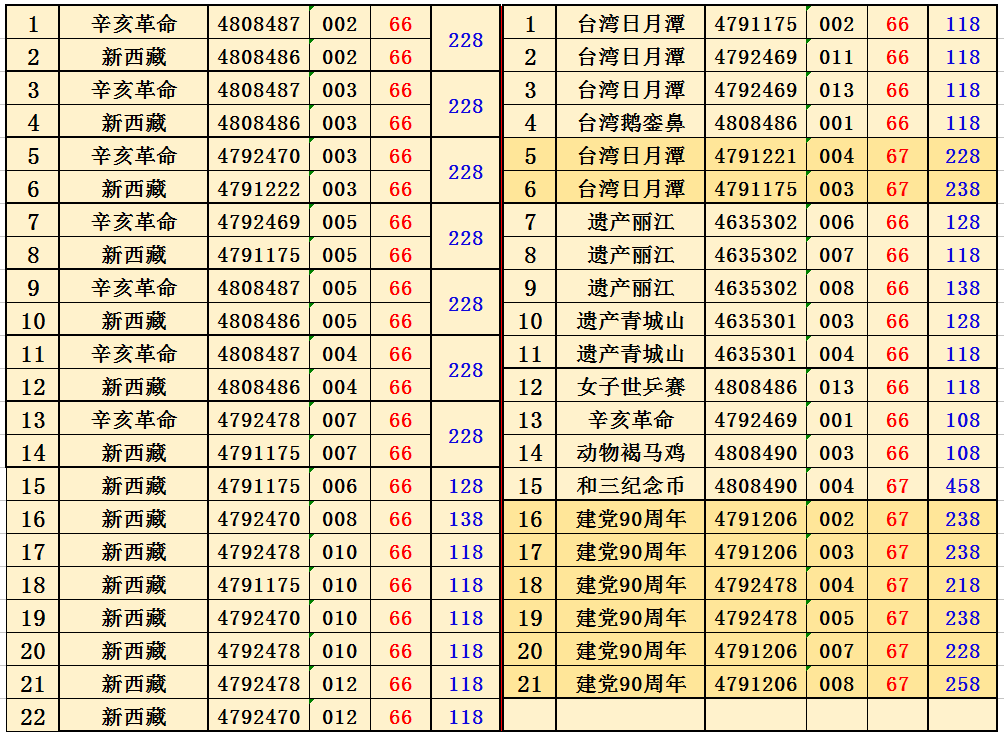This screenshot has height=737, width=1004.
Task: Click the 动物褐马鸡 cell
Action: click(631, 453)
